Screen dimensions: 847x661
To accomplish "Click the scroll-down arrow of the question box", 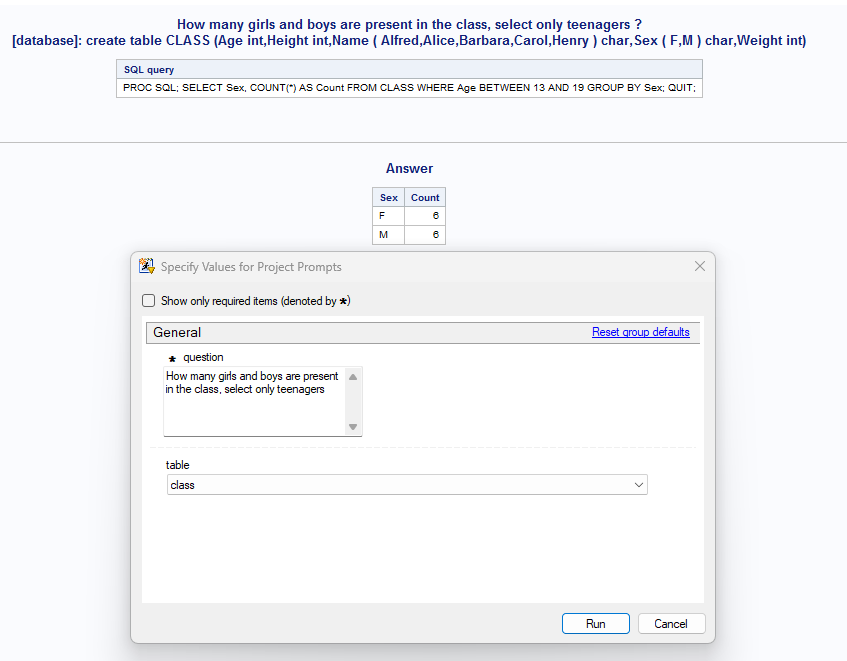I will click(x=353, y=427).
